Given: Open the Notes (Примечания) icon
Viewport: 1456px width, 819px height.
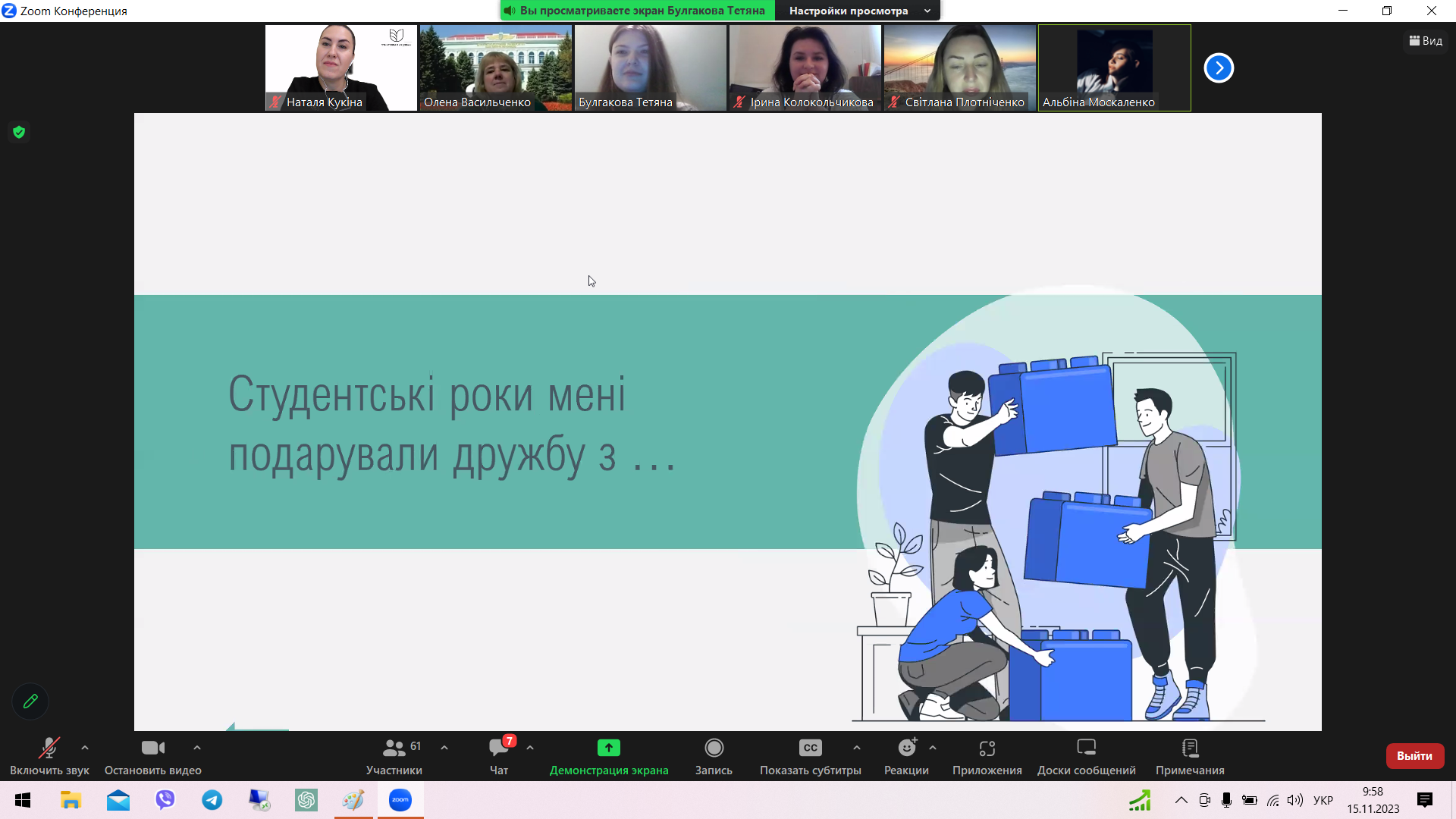Looking at the screenshot, I should [x=1189, y=748].
